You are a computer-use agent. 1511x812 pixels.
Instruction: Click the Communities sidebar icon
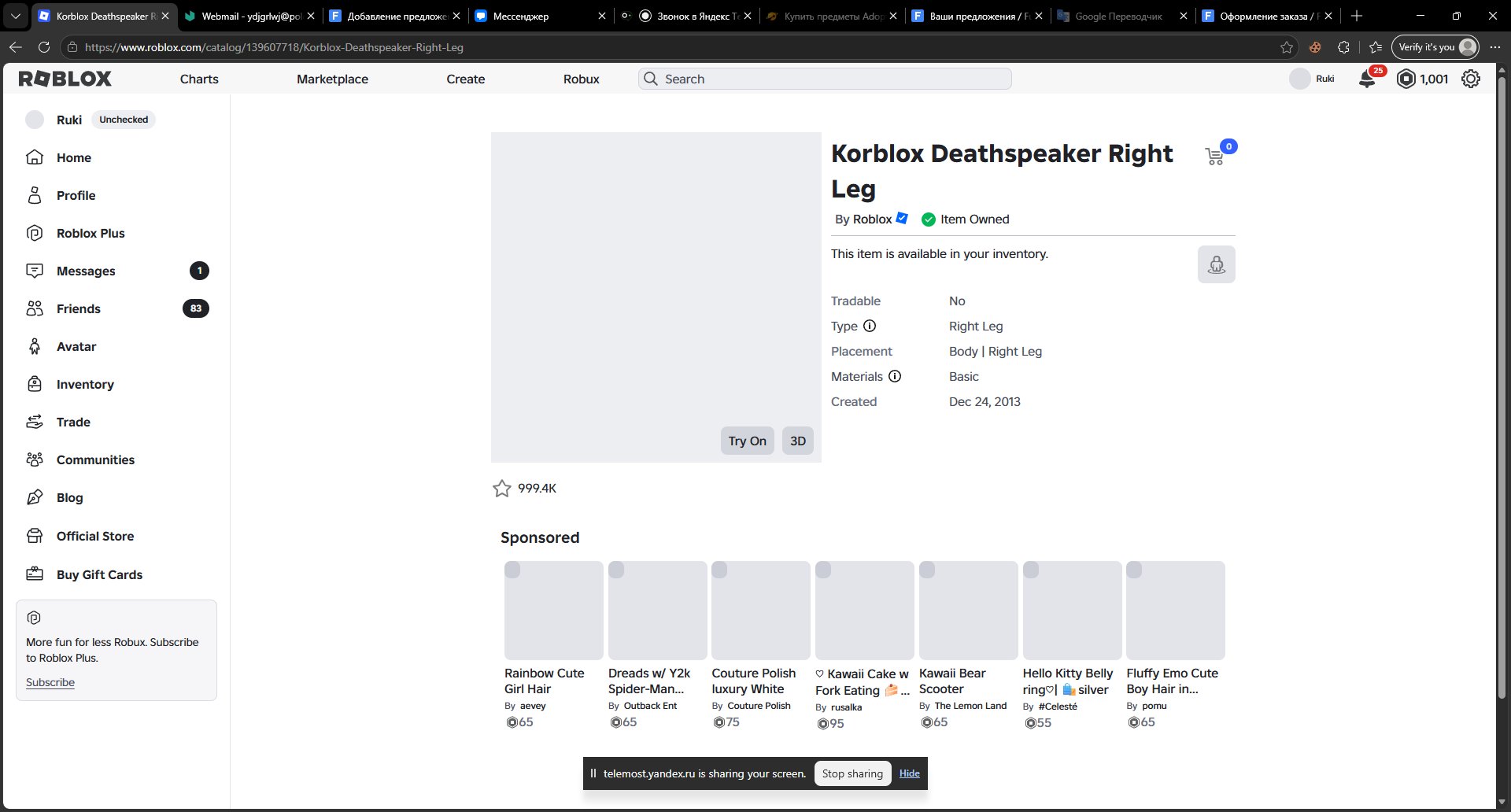pos(35,460)
